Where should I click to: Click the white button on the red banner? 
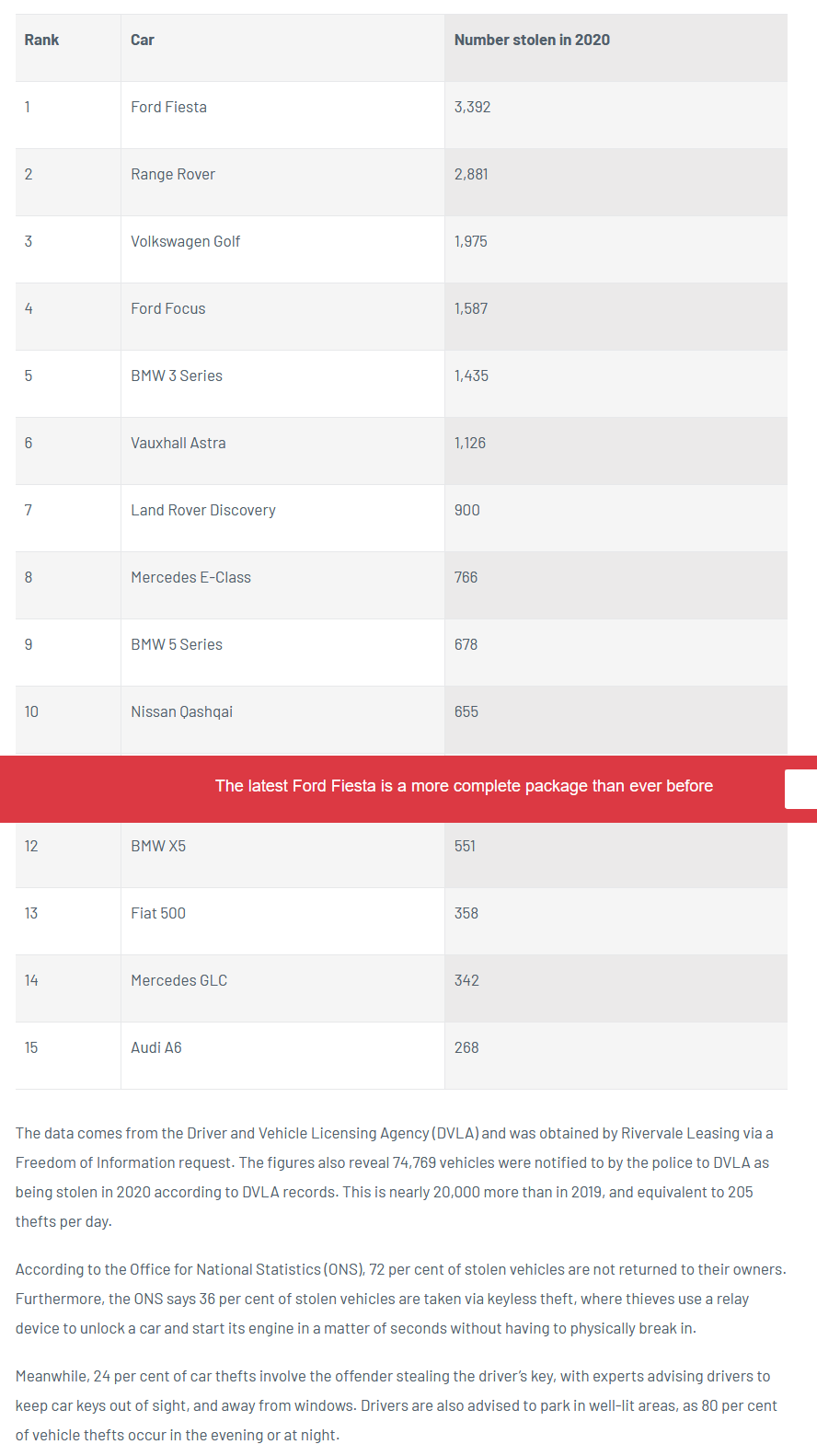point(800,790)
